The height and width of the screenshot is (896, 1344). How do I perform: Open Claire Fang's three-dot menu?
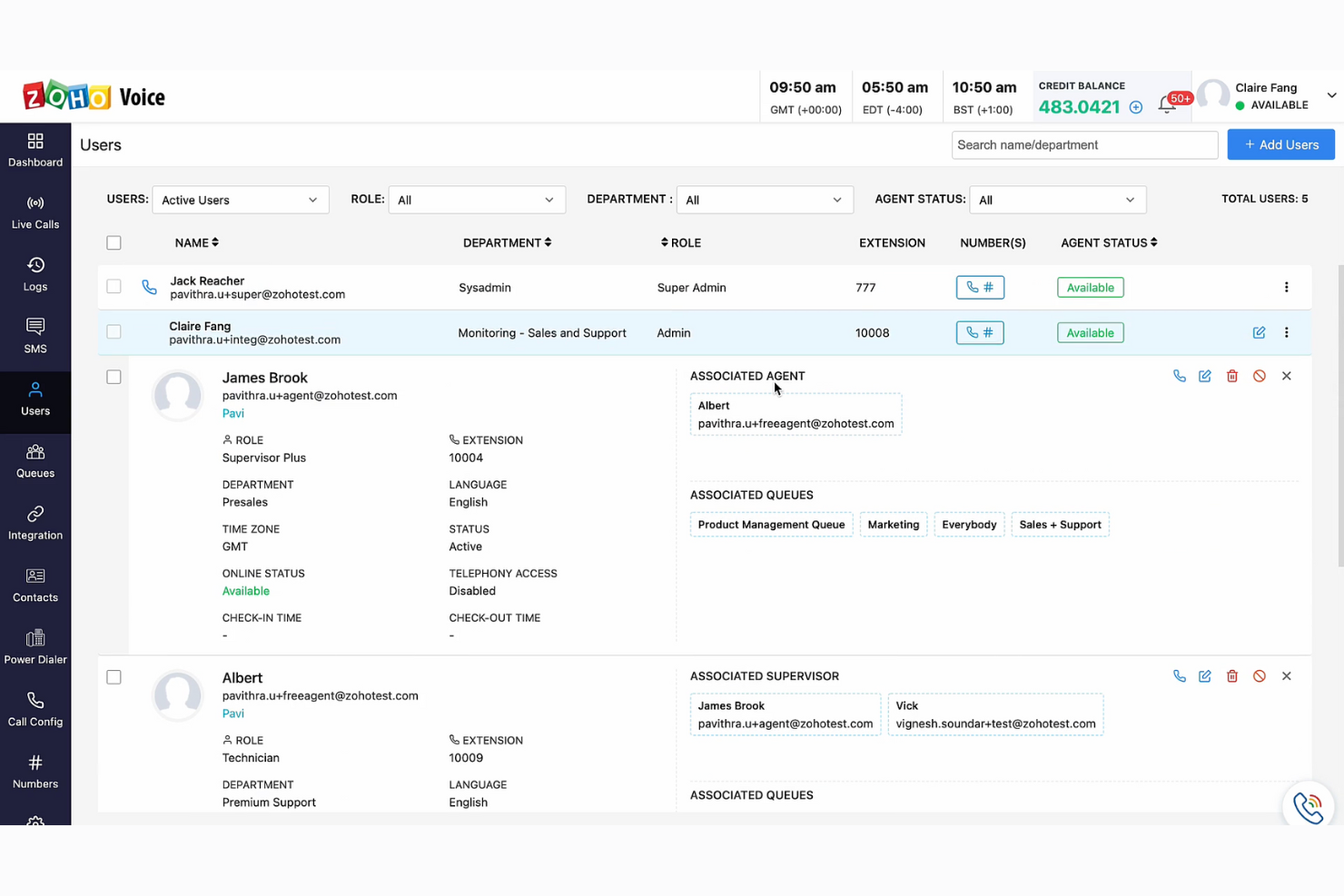(1287, 332)
